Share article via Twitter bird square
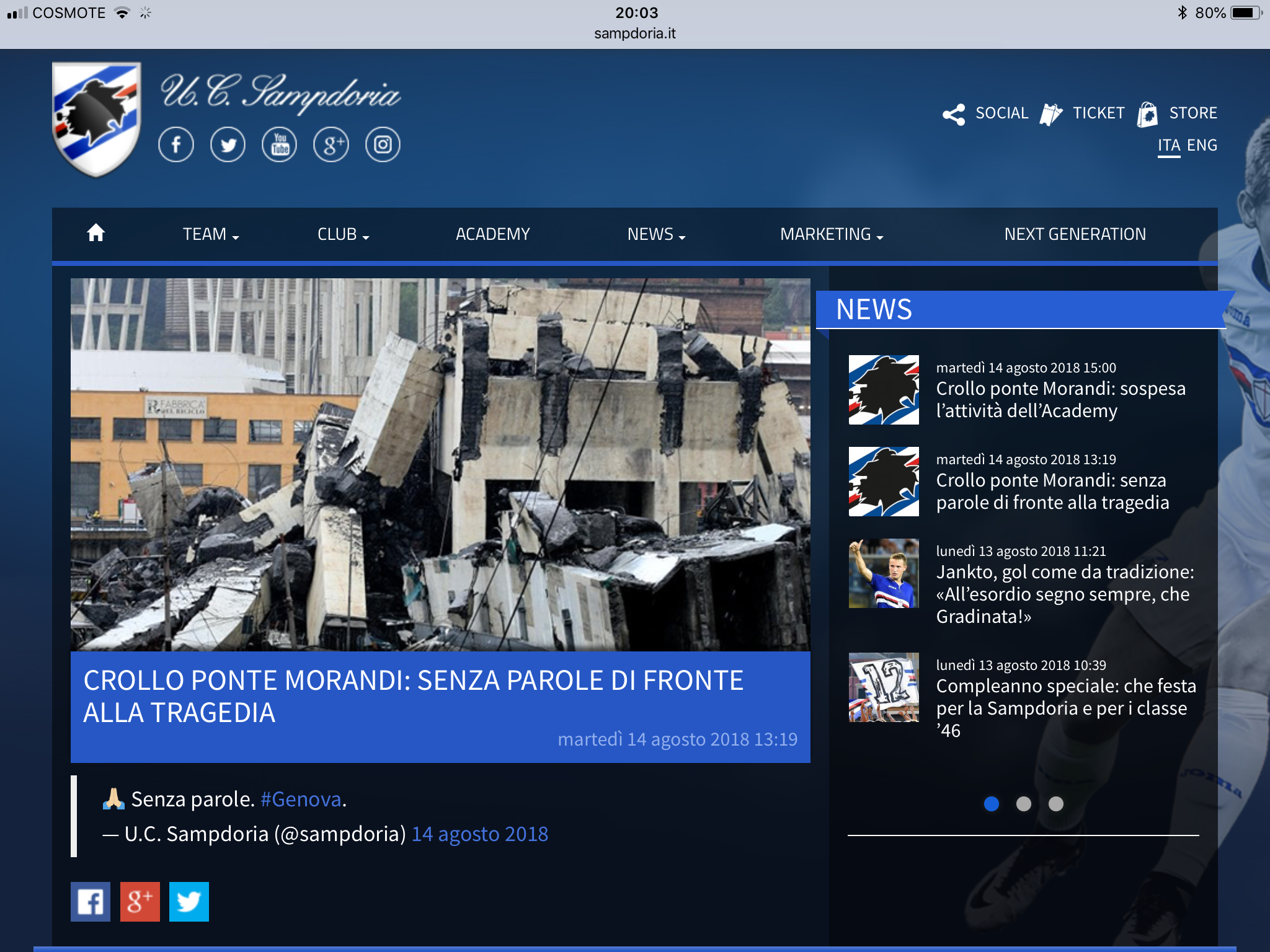 [x=189, y=901]
